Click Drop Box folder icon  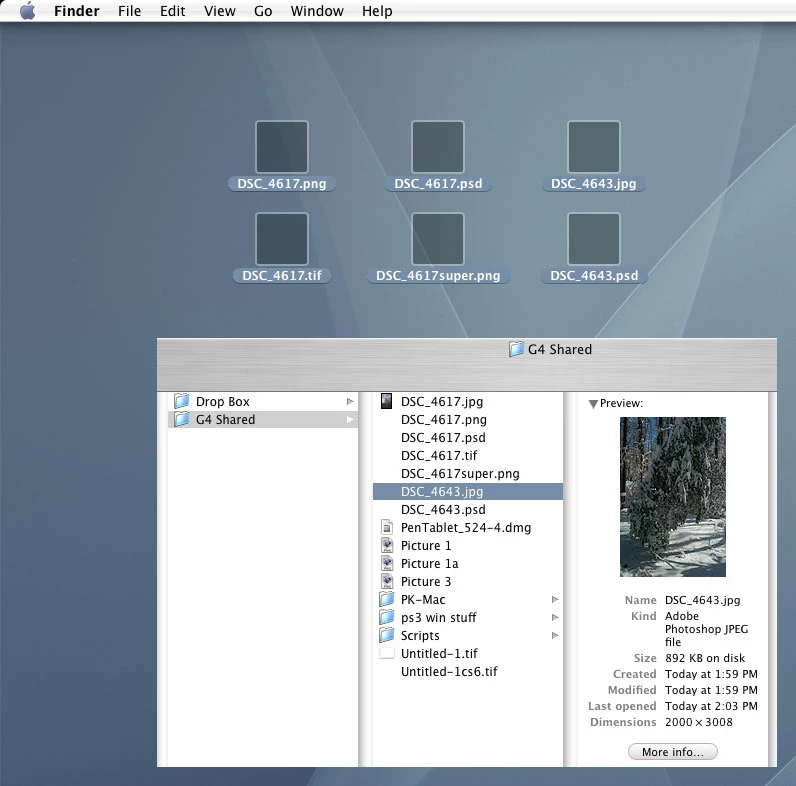coord(181,401)
